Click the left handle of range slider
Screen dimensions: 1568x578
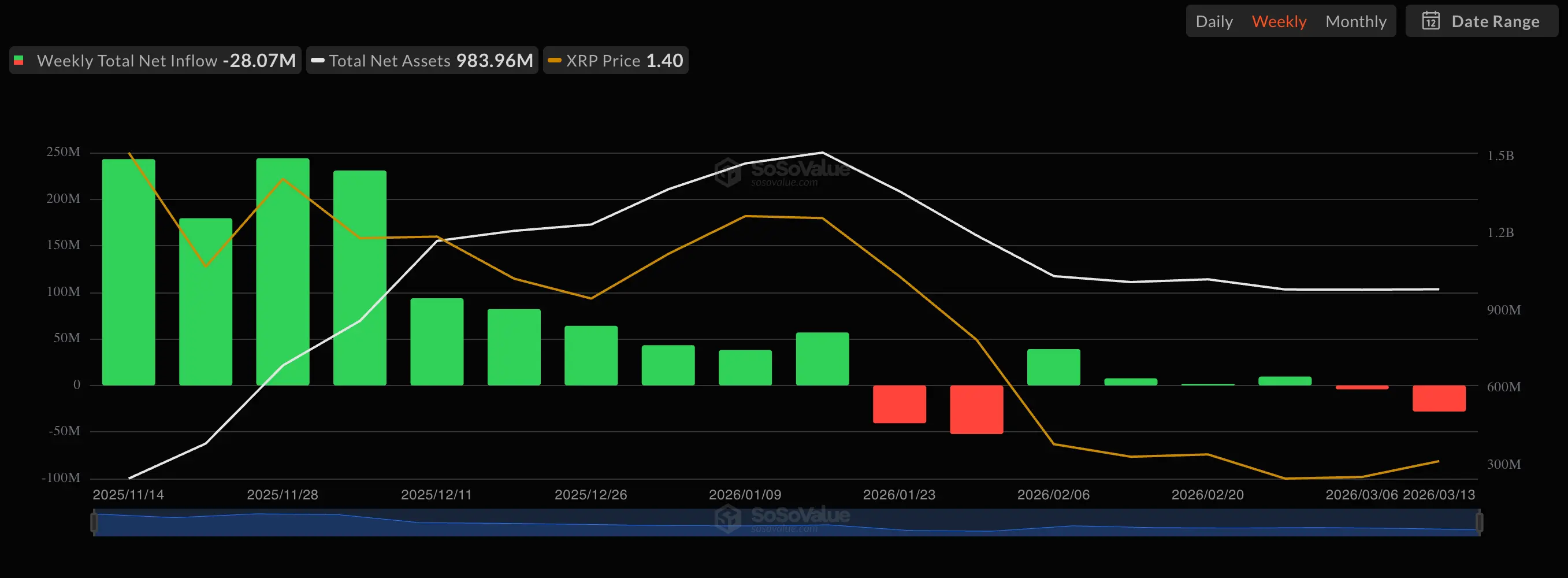point(94,523)
